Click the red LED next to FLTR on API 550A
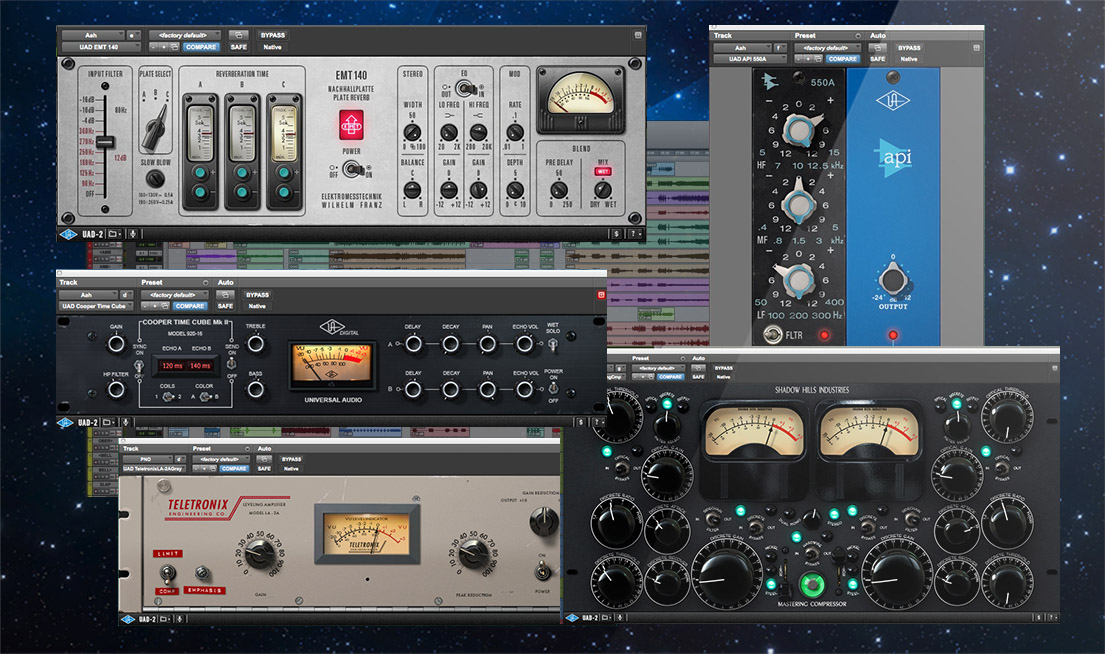This screenshot has height=654, width=1105. pyautogui.click(x=824, y=335)
